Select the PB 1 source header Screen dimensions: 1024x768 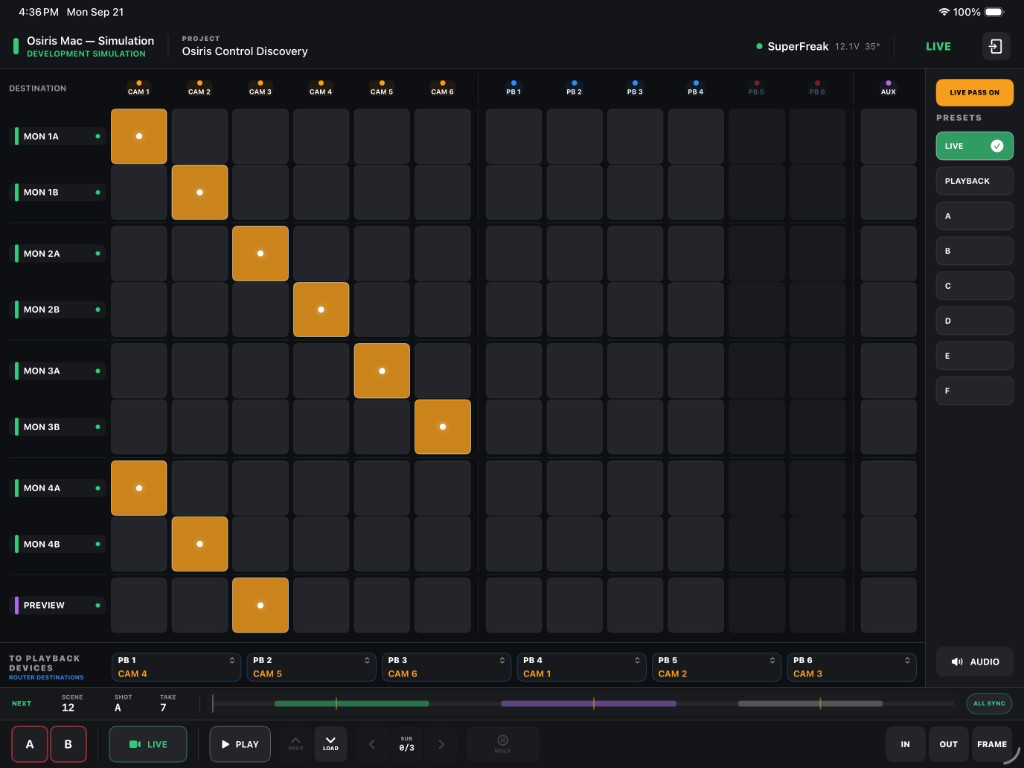tap(513, 88)
